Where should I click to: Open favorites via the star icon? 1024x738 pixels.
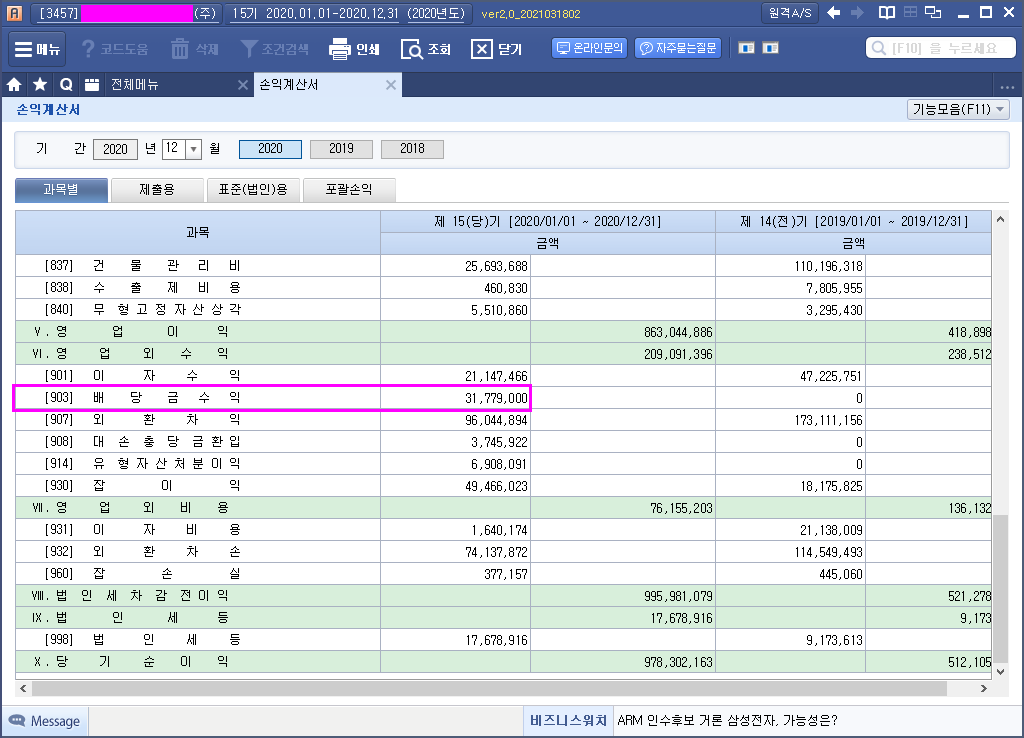point(40,85)
